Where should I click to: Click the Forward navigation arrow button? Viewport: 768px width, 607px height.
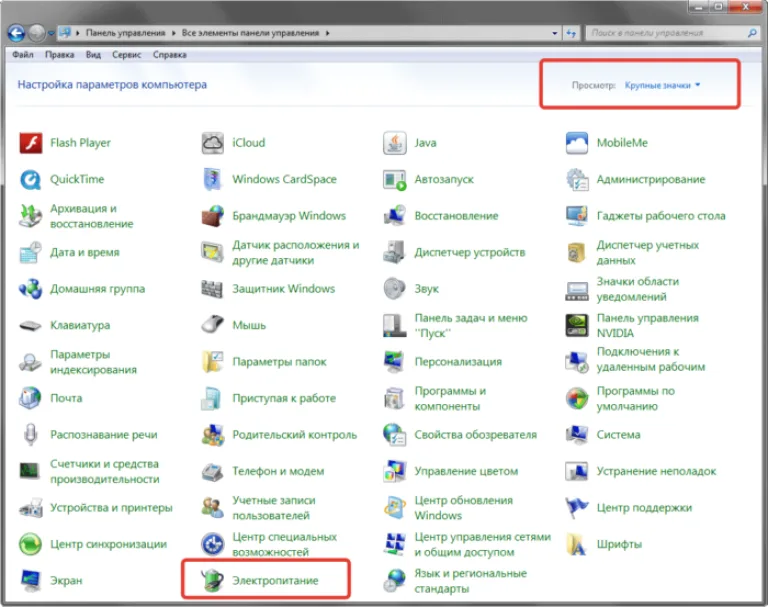pyautogui.click(x=36, y=33)
